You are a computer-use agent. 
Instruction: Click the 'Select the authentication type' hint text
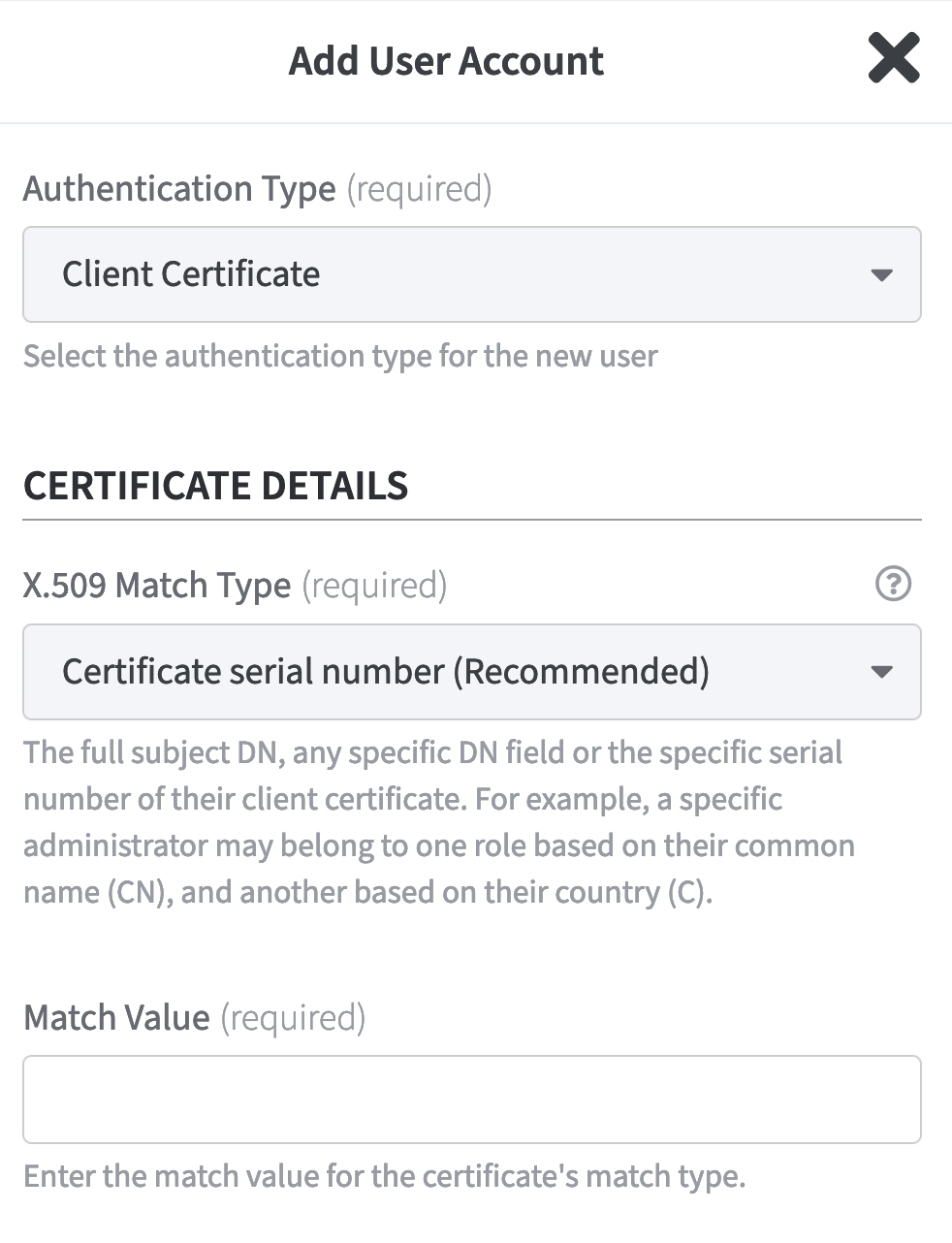[x=340, y=356]
